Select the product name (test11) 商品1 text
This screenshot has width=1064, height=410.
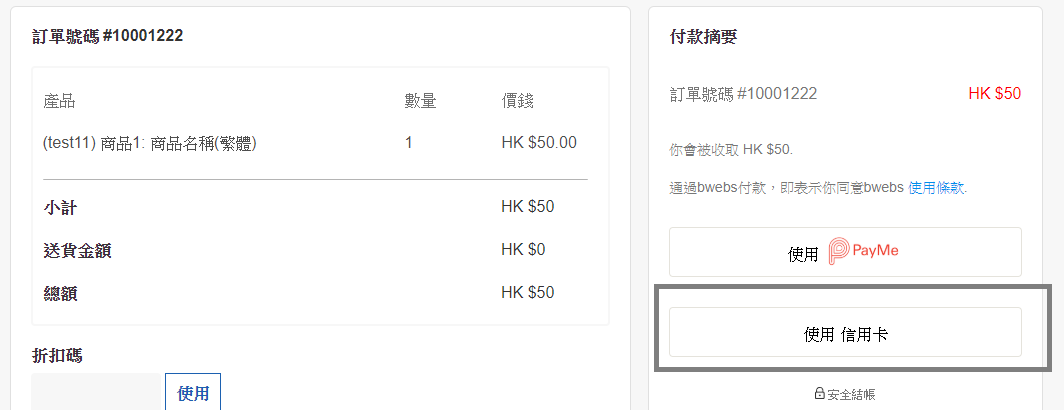tap(150, 143)
